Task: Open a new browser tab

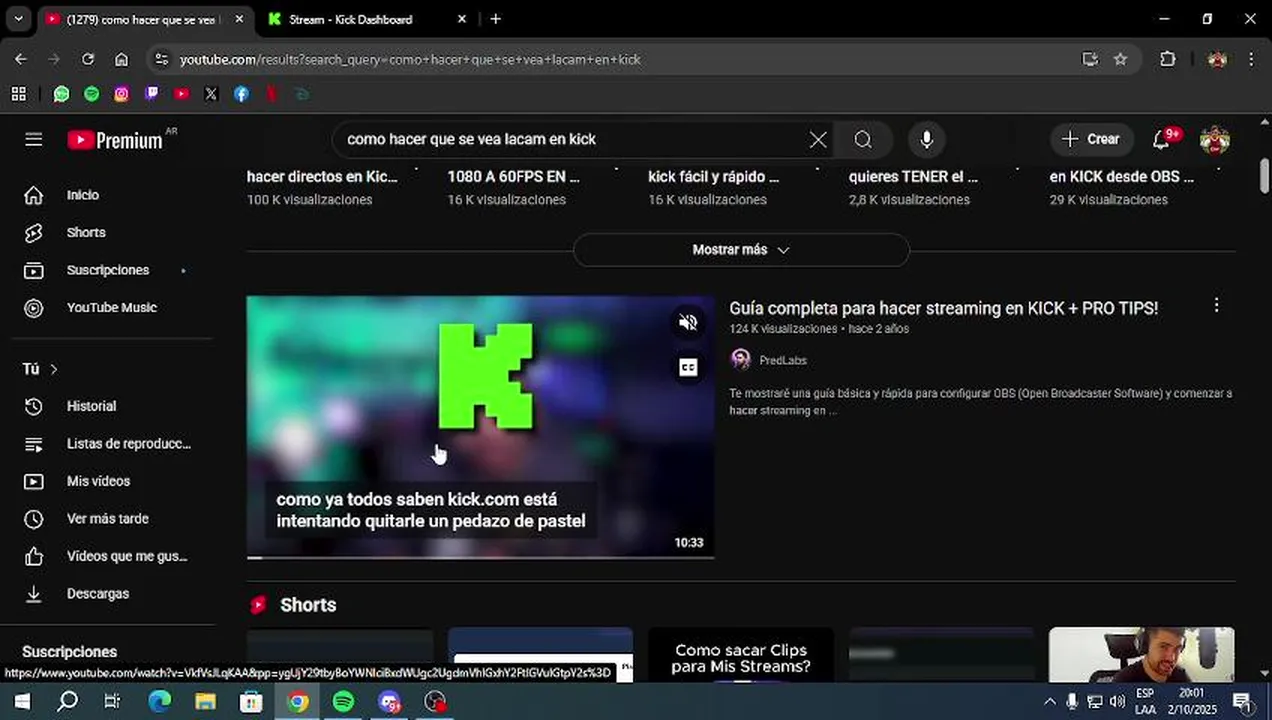Action: [495, 19]
